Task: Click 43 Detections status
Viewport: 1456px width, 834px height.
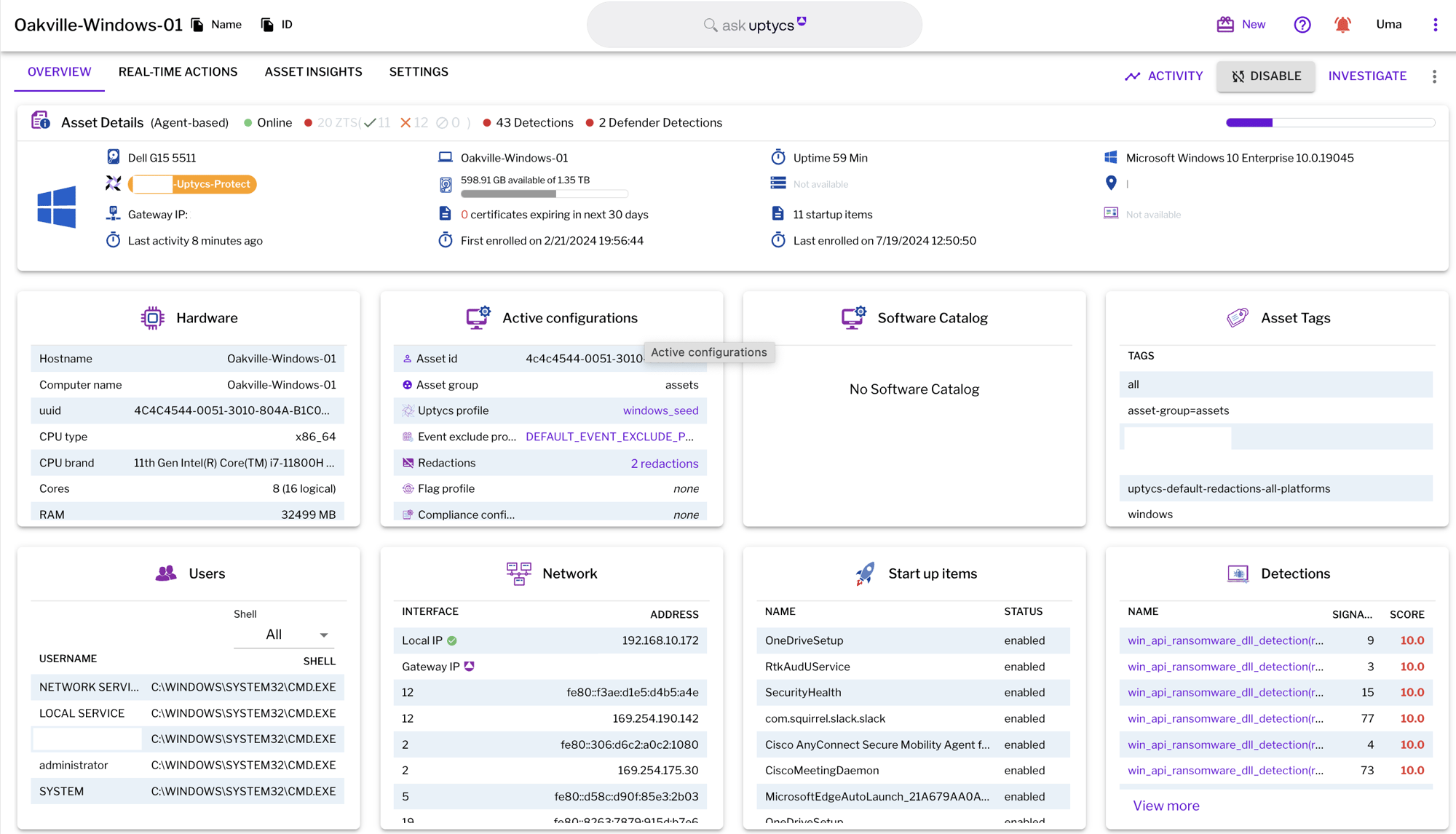Action: [528, 123]
